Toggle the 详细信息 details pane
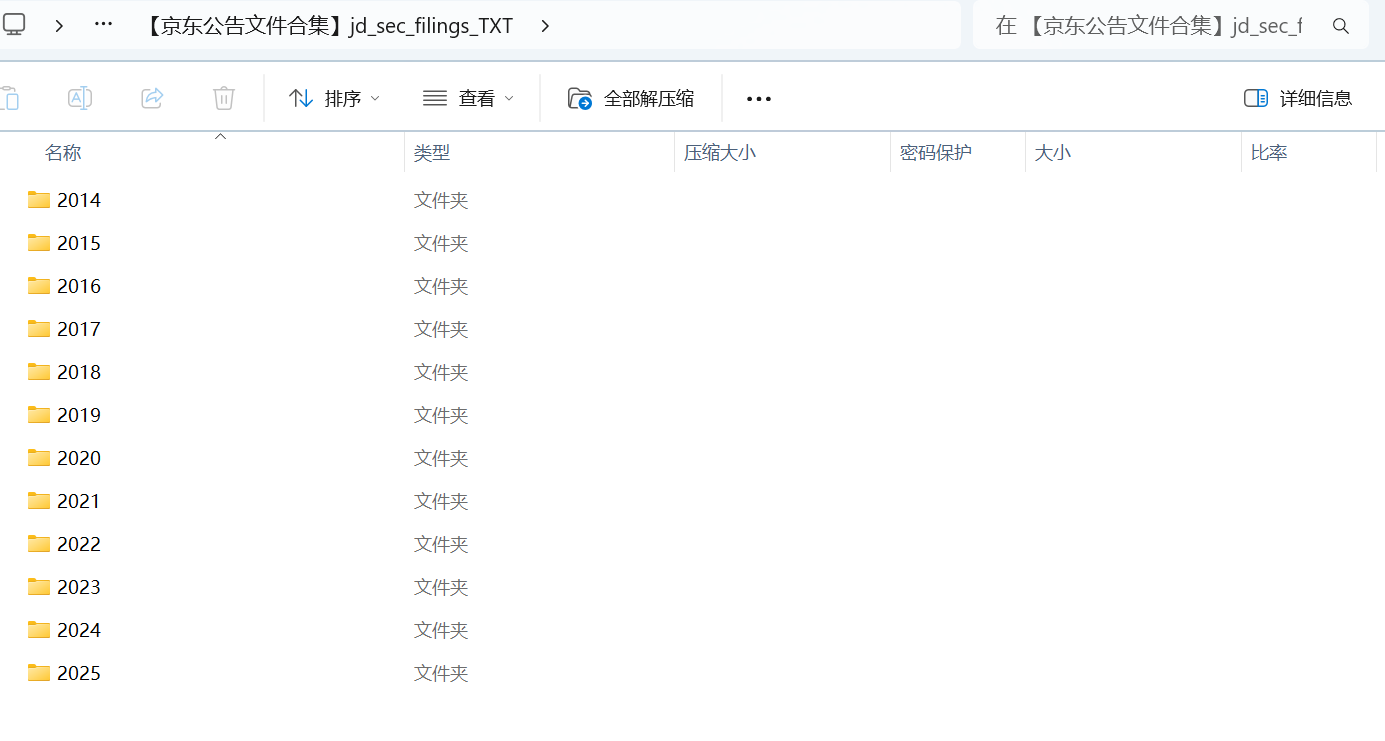1385x741 pixels. [1298, 98]
